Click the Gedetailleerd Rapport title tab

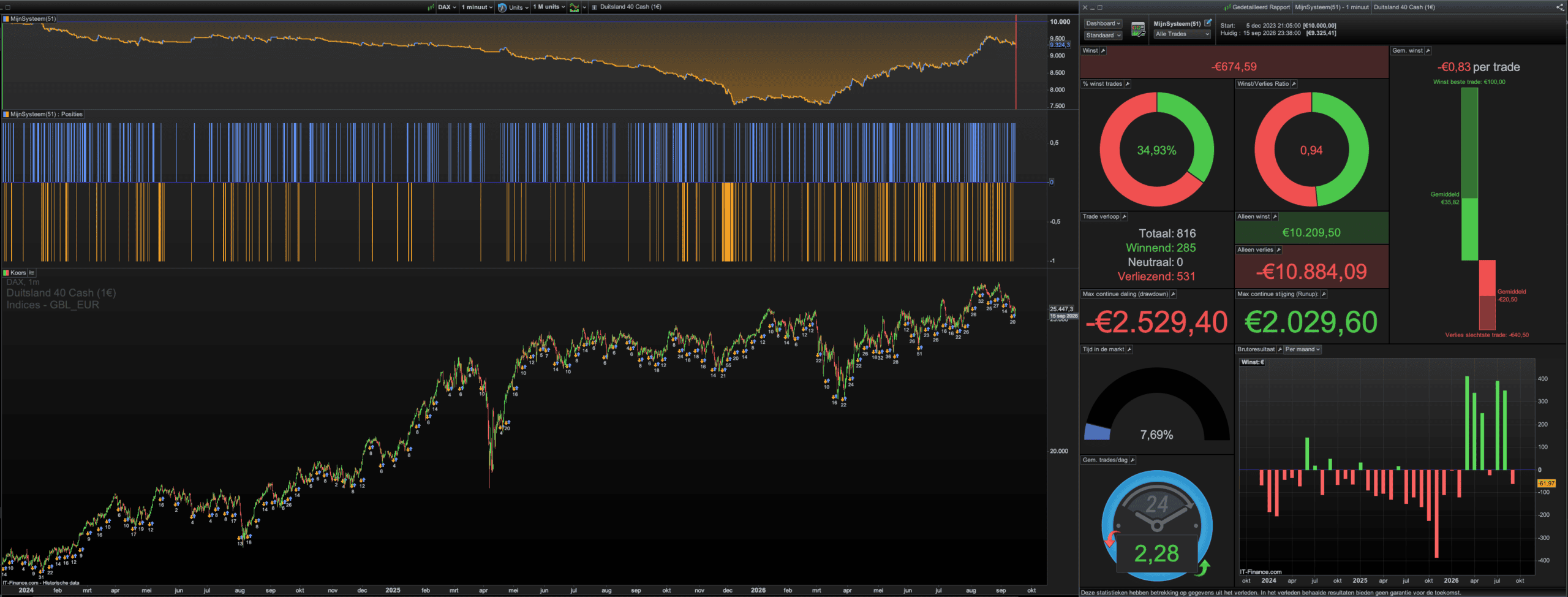(x=1261, y=7)
